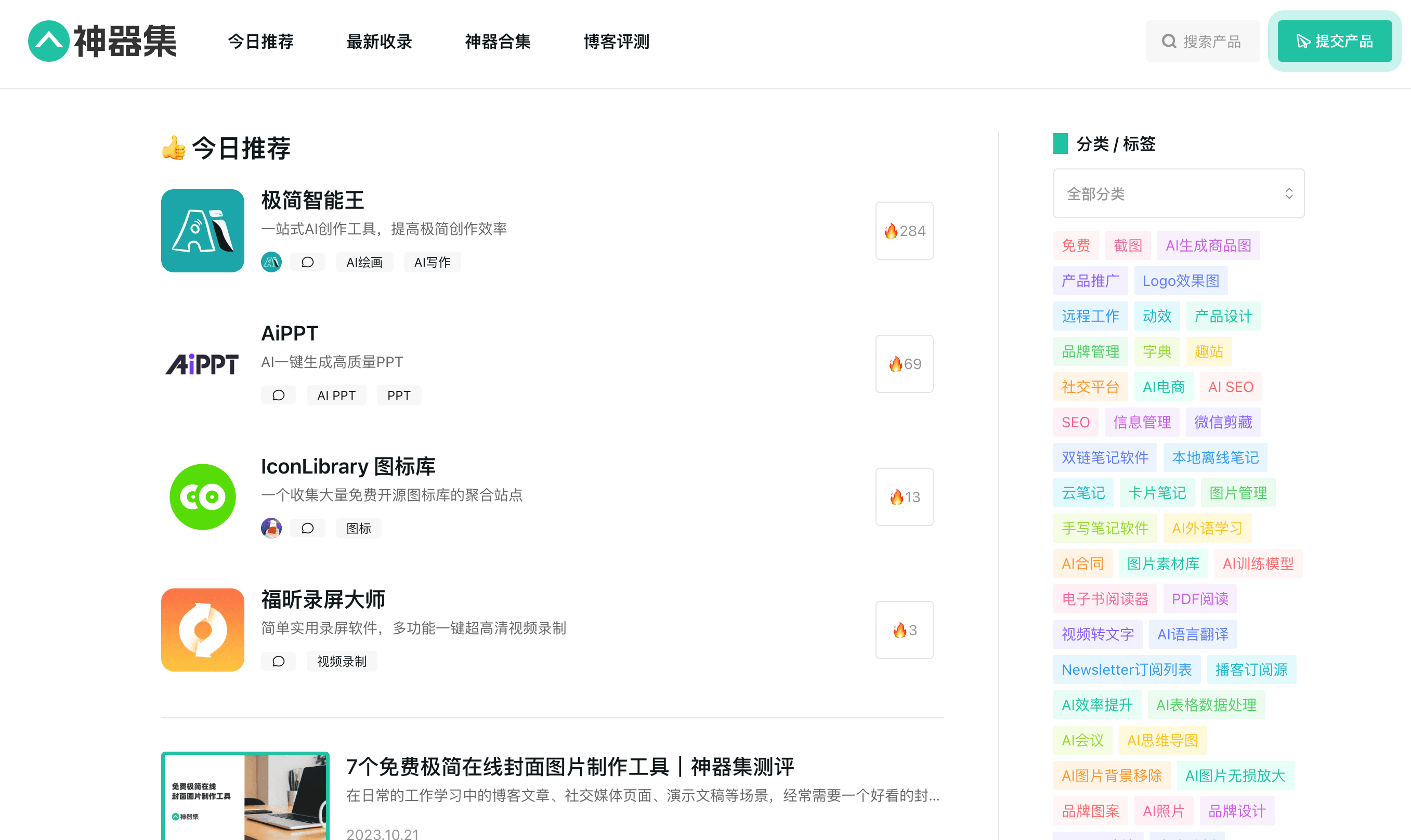1411x840 pixels.
Task: Click submitter avatar under 极简智能王
Action: (272, 262)
